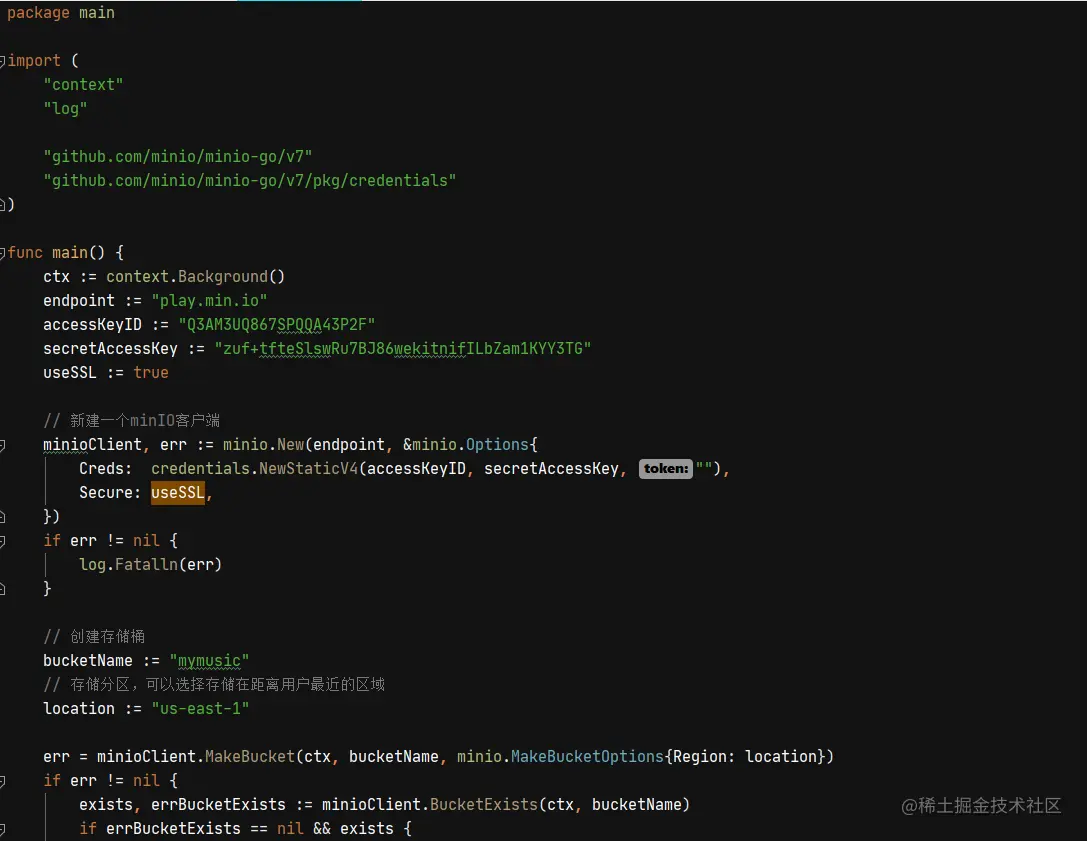Click the "play.min.io" string
The image size is (1087, 841).
click(x=209, y=301)
